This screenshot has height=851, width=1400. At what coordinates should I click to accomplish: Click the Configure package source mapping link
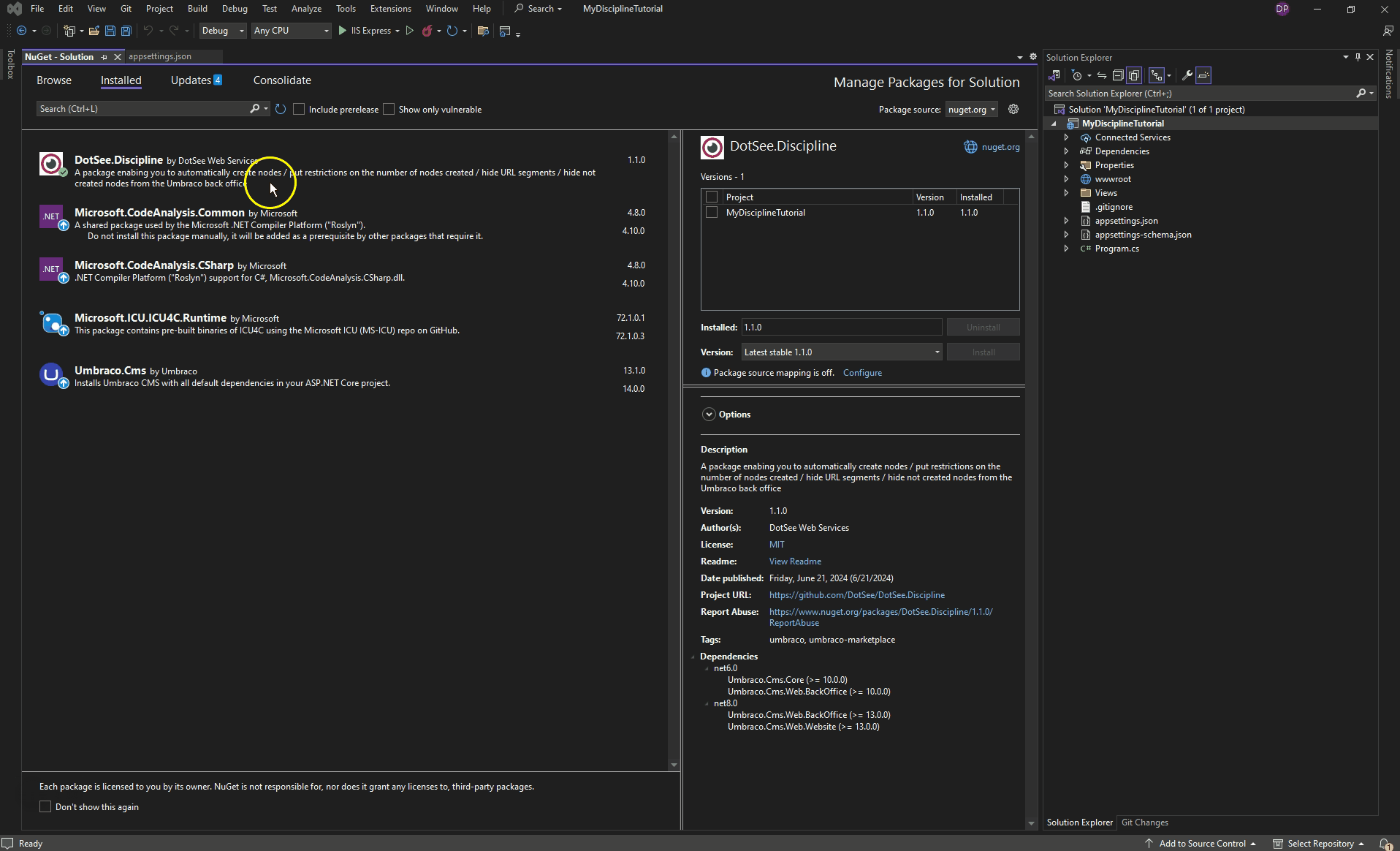point(862,373)
